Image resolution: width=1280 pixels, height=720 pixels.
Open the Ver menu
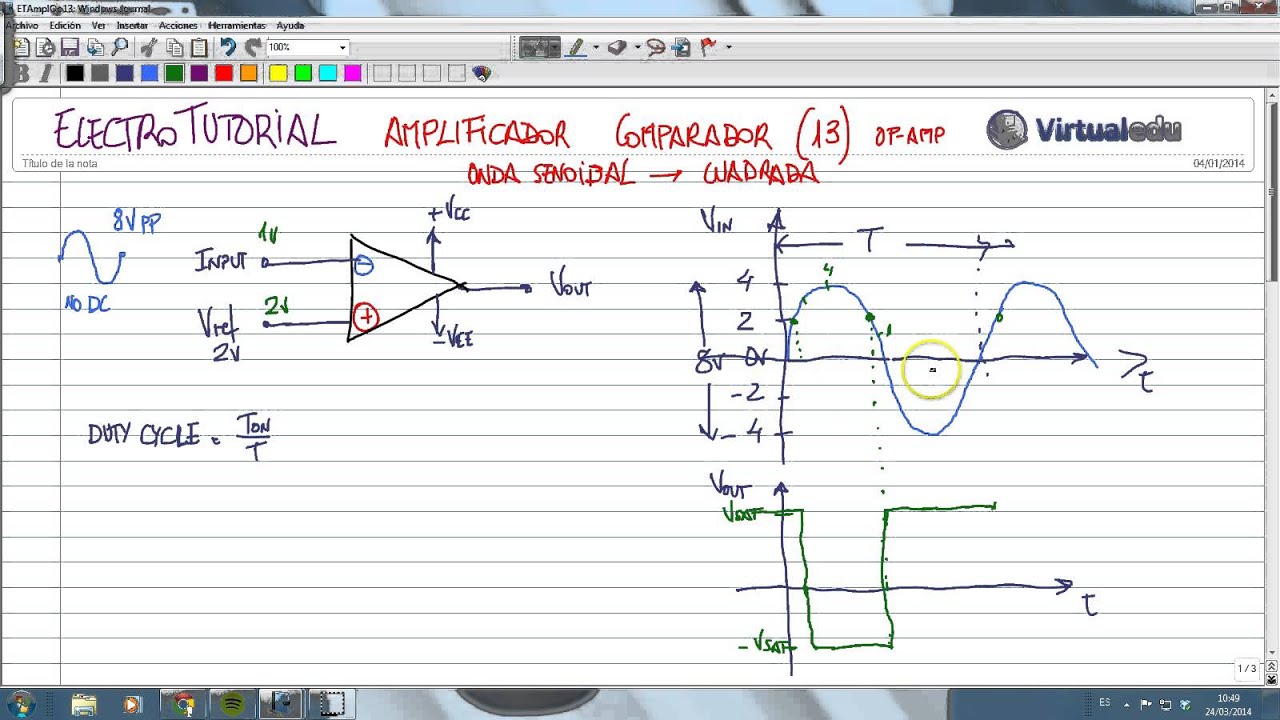pos(99,25)
